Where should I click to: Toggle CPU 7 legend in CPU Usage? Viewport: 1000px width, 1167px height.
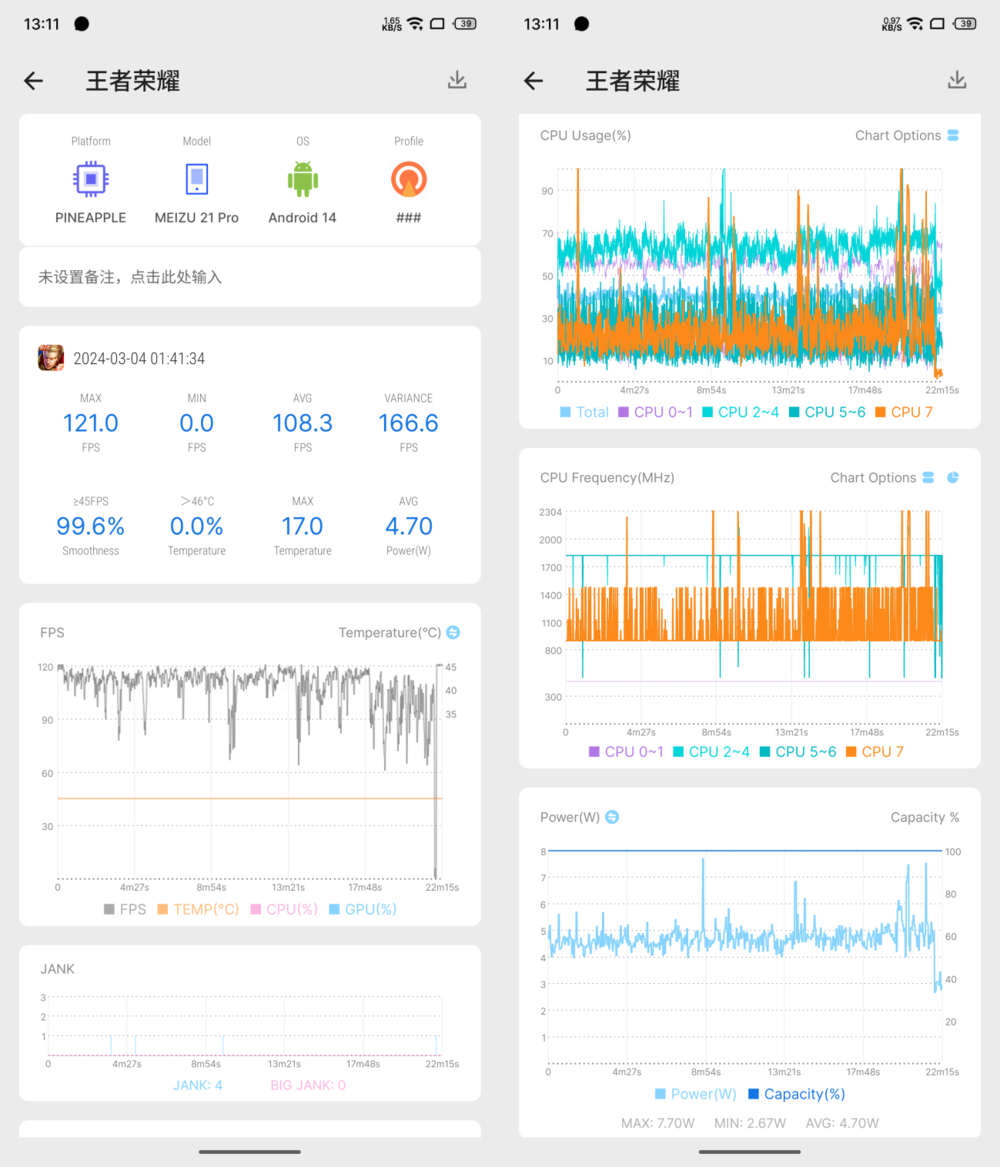pos(904,412)
